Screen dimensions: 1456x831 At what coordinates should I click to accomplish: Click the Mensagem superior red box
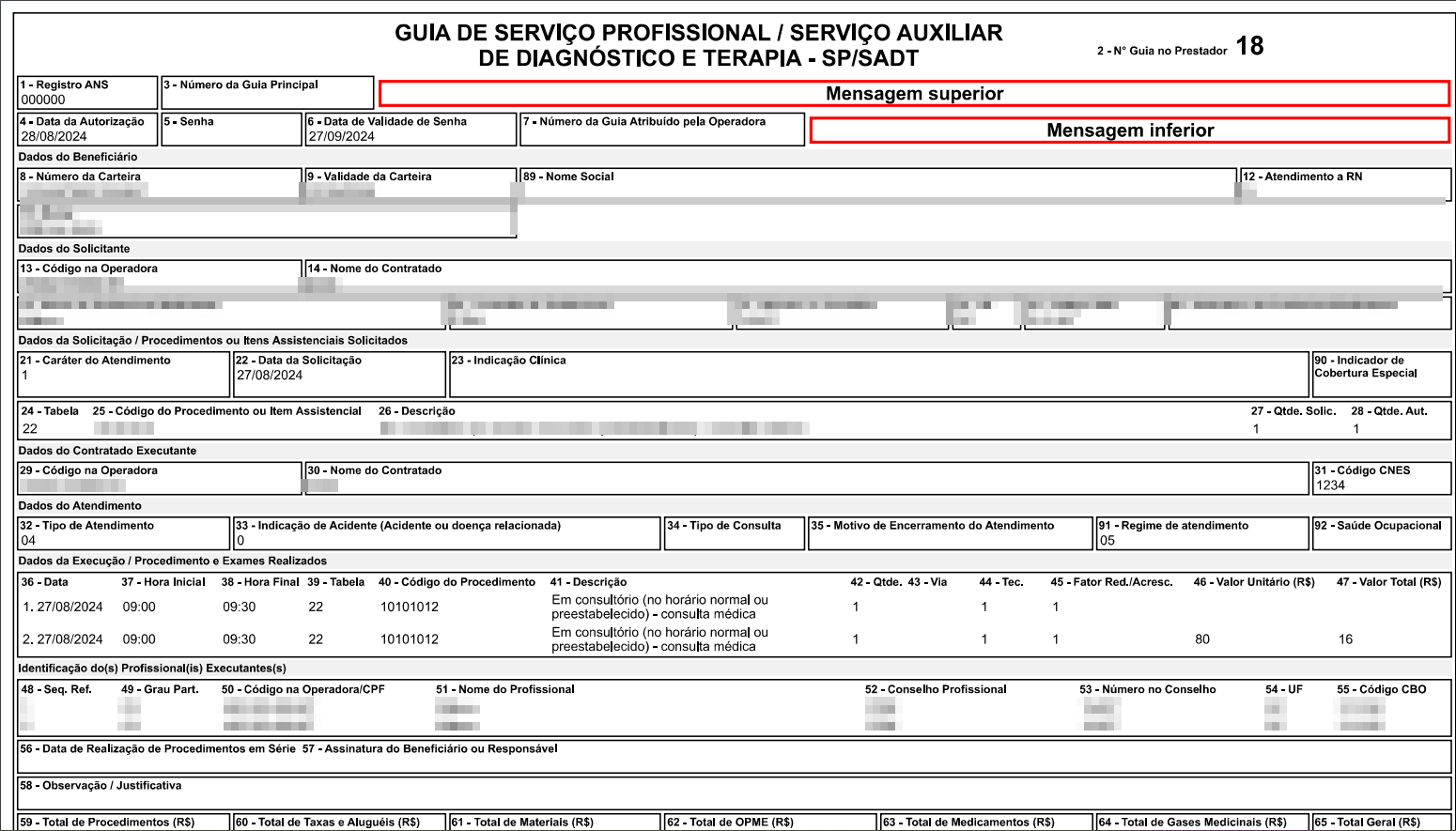coord(914,94)
